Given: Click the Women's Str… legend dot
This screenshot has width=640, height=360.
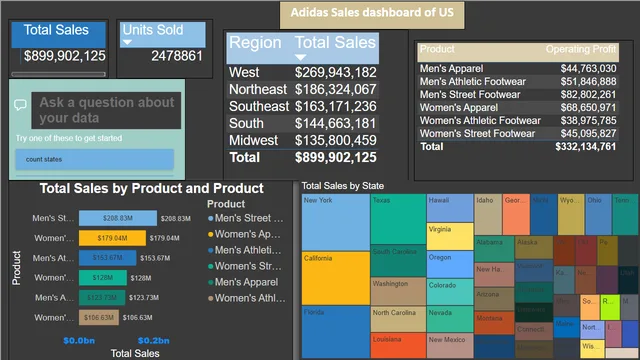Looking at the screenshot, I should (211, 266).
